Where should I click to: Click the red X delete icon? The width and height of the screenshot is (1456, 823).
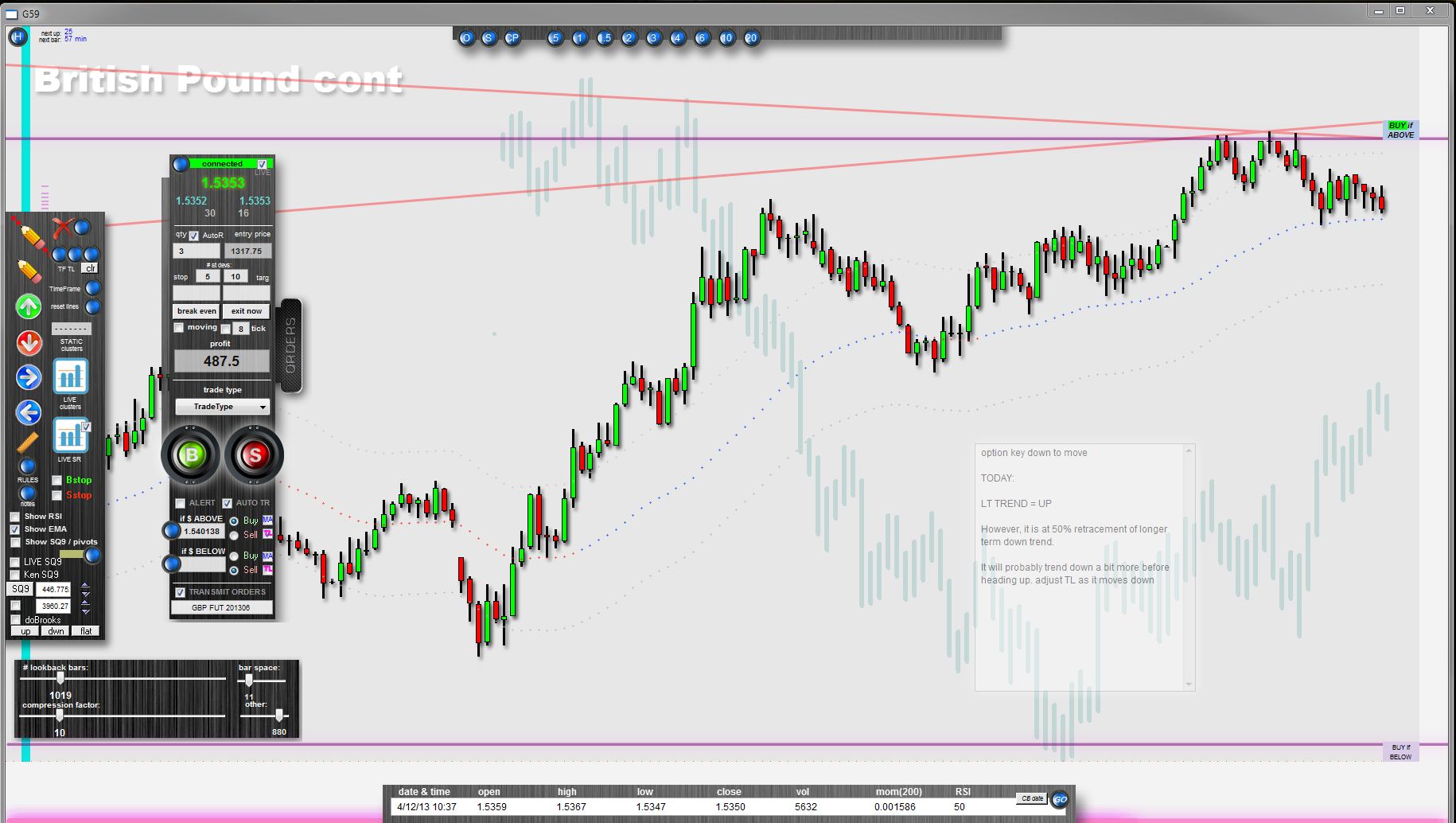click(62, 229)
